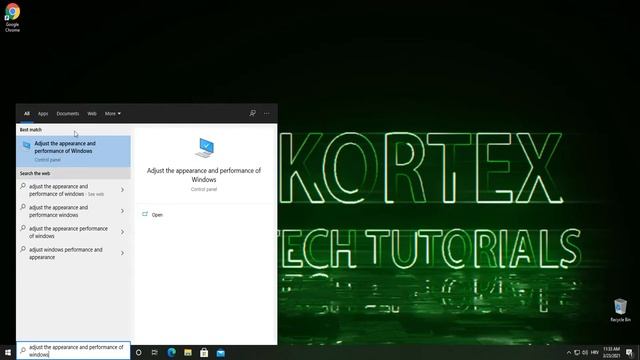Click the Control panel icon of the best match
This screenshot has width=640, height=360.
[x=27, y=145]
